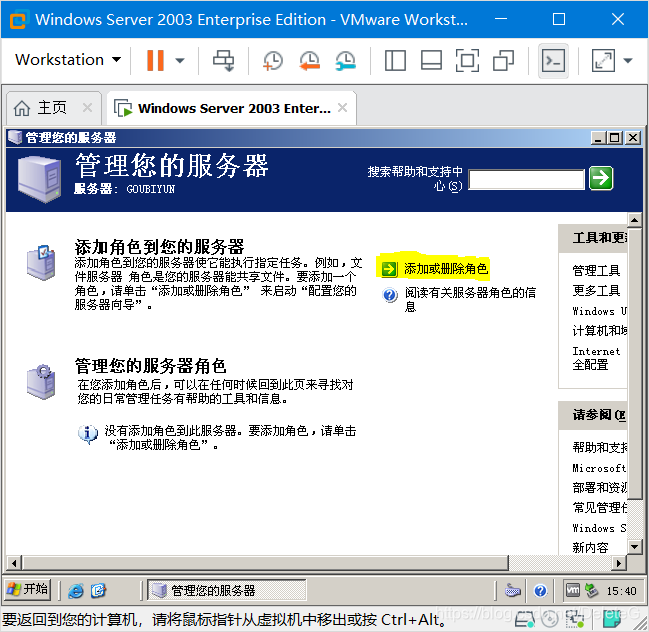Click the 部署和资源 link

(x=599, y=488)
